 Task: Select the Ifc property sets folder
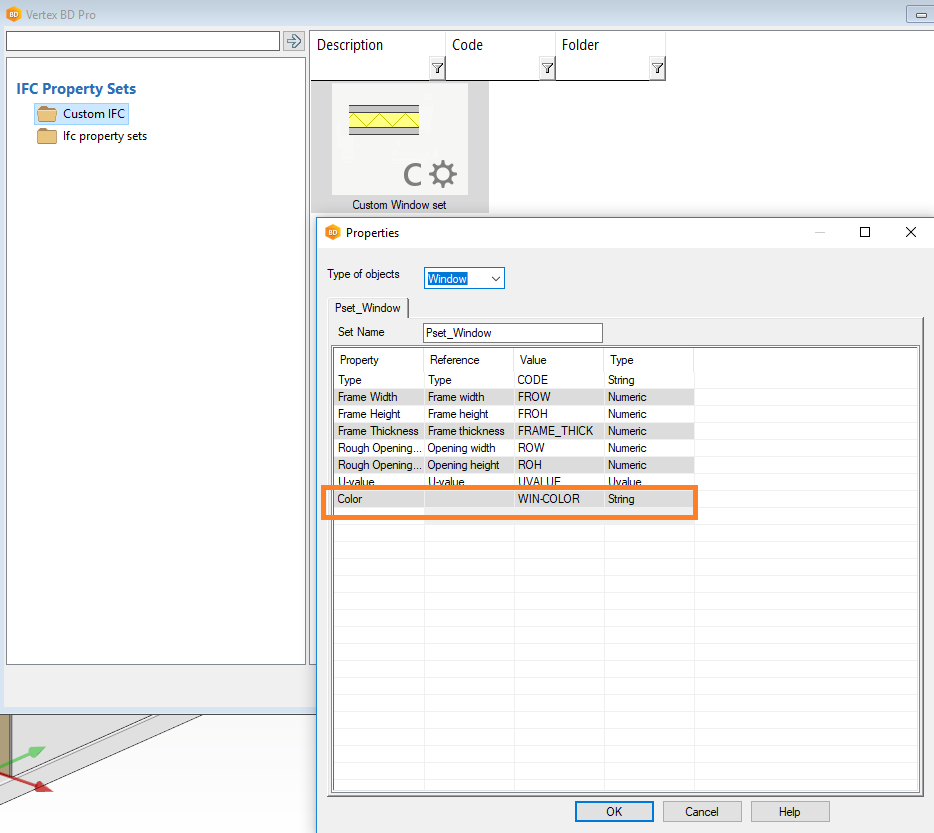pyautogui.click(x=104, y=136)
